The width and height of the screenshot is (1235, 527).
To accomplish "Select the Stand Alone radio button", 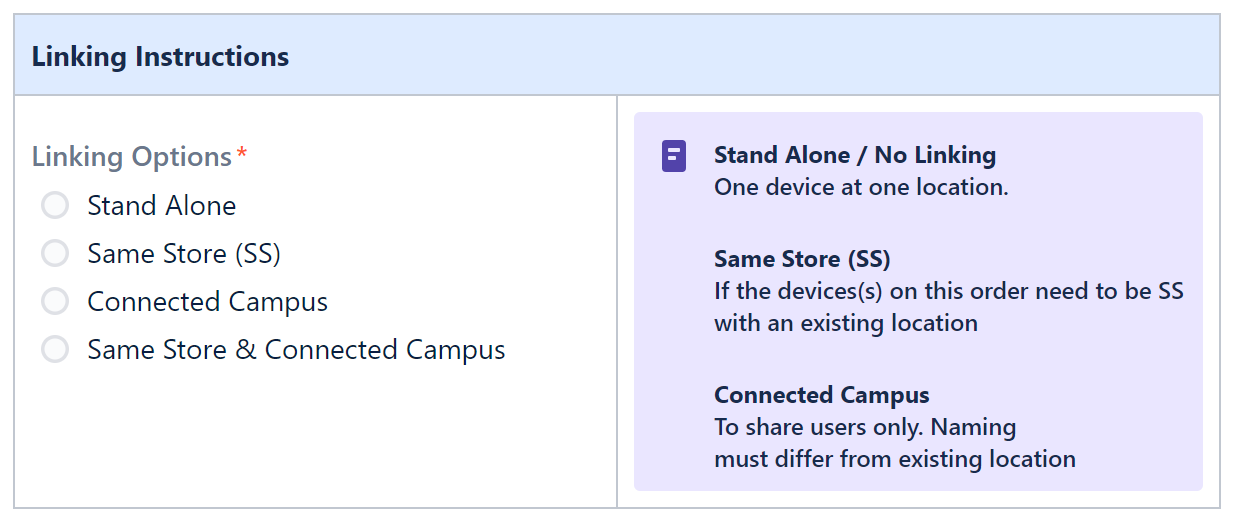I will 55,206.
